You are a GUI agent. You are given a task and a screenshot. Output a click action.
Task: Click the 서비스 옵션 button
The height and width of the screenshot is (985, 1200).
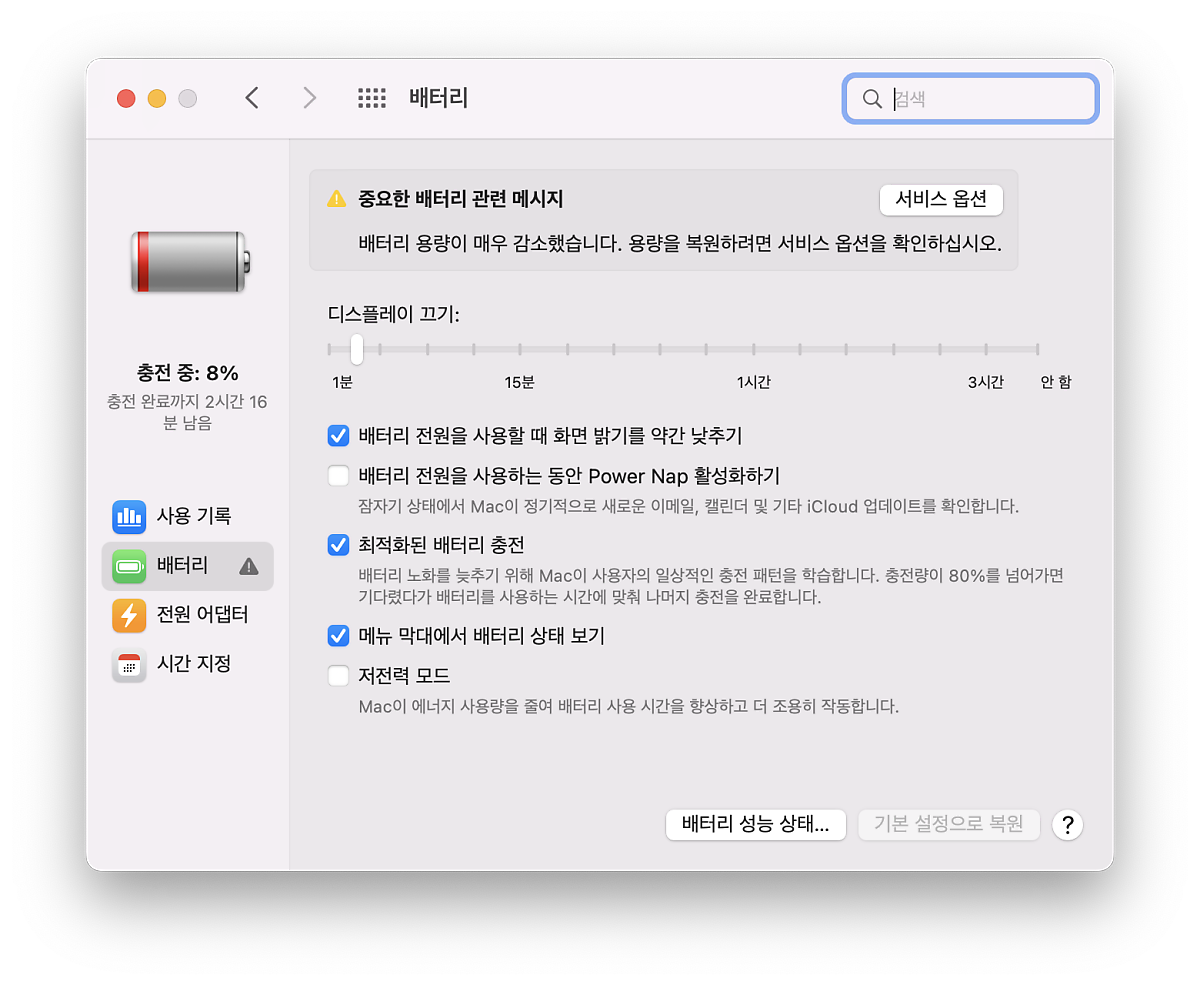(941, 199)
